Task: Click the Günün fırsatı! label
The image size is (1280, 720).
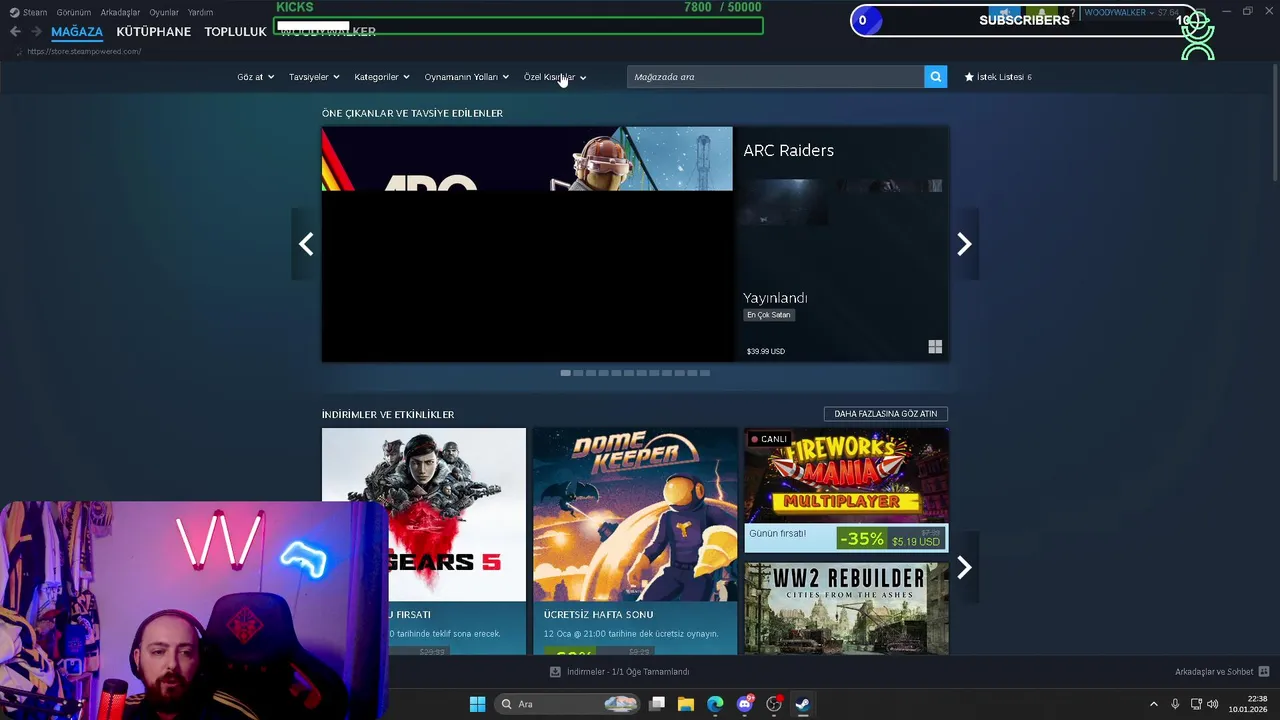Action: click(777, 534)
